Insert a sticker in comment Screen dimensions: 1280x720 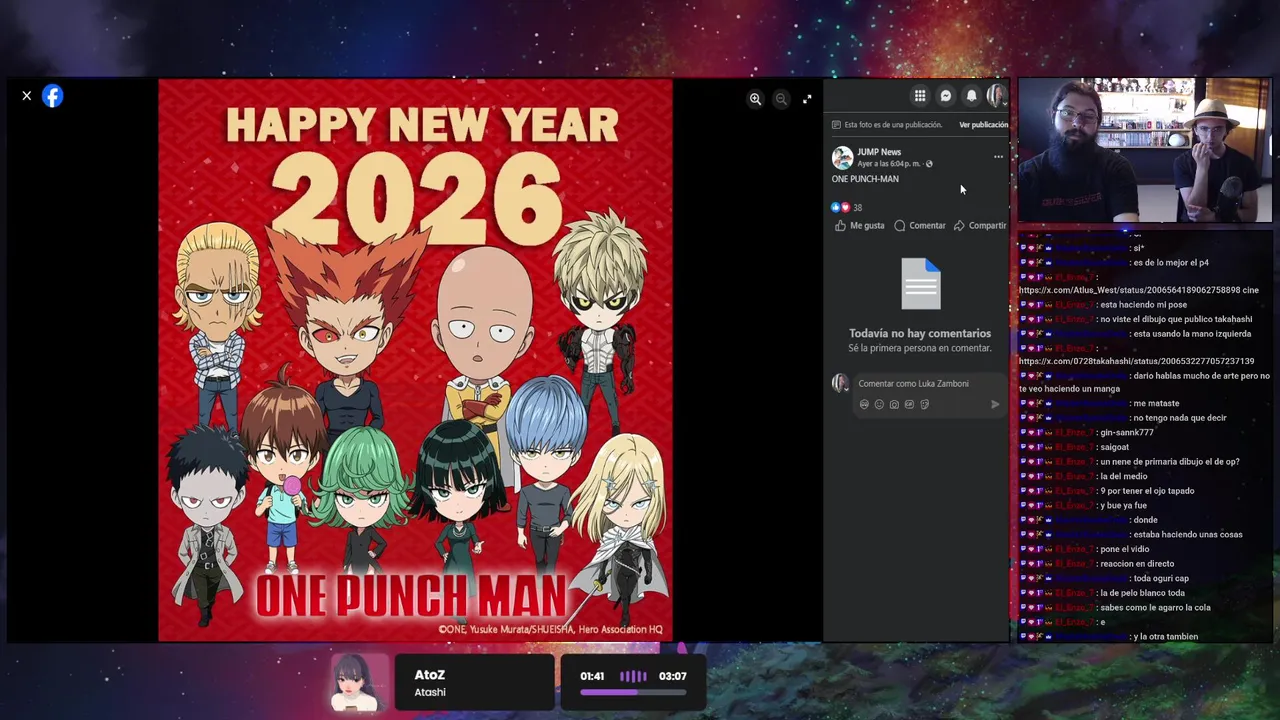click(924, 404)
